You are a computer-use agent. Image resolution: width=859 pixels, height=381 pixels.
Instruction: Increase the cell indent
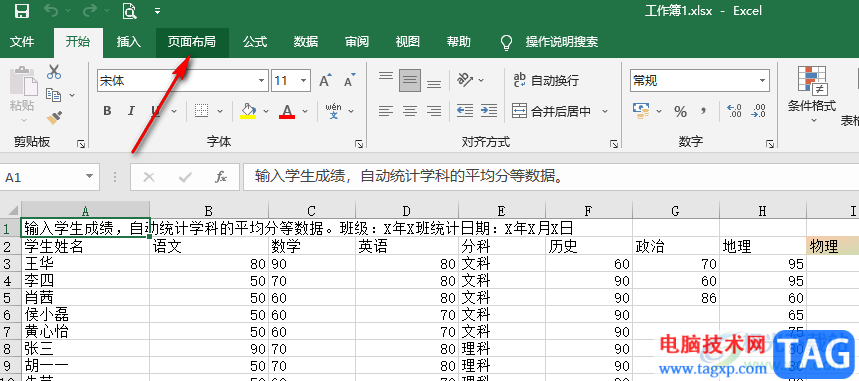click(489, 111)
